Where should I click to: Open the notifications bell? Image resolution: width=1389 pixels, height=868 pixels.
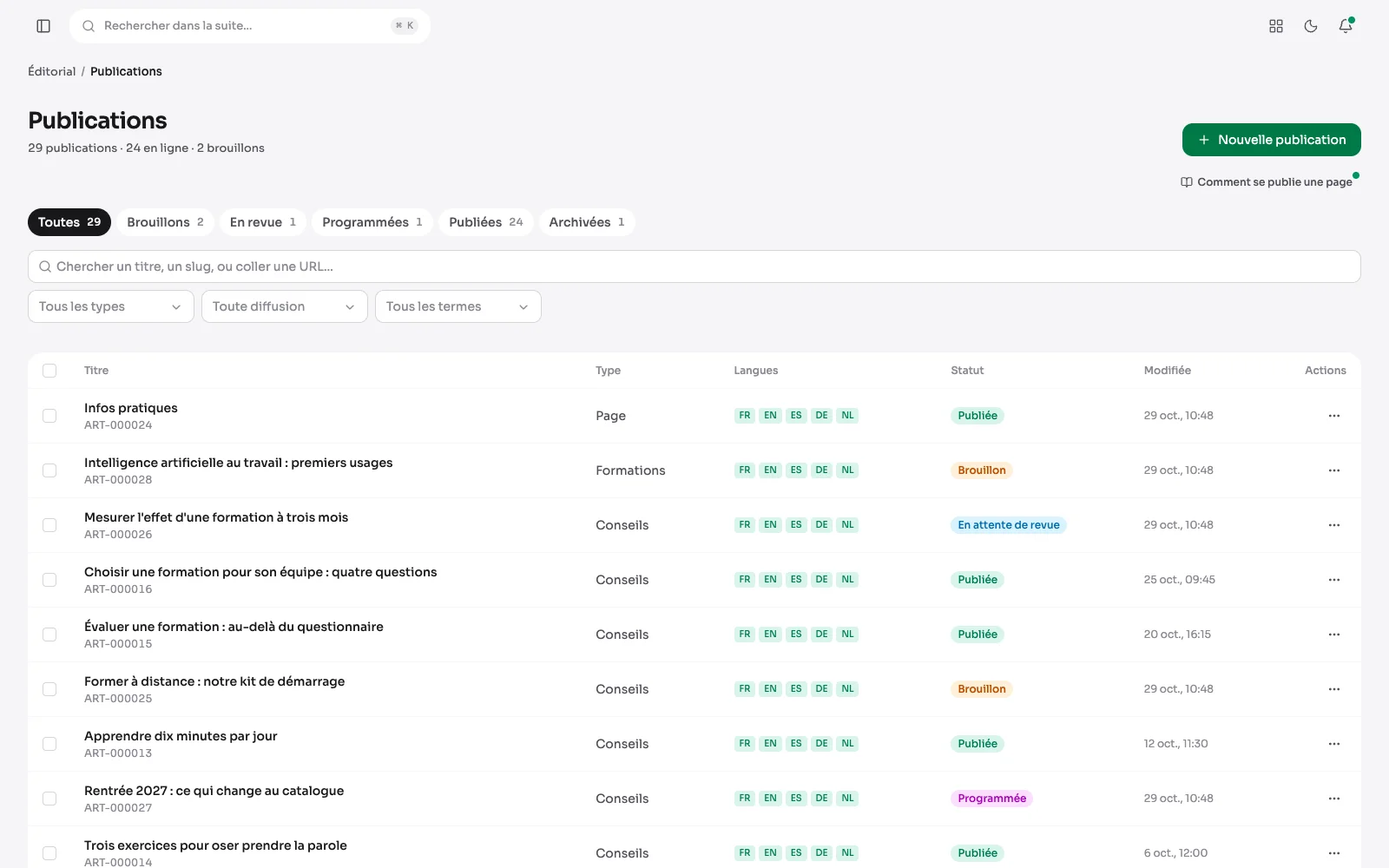click(x=1346, y=26)
